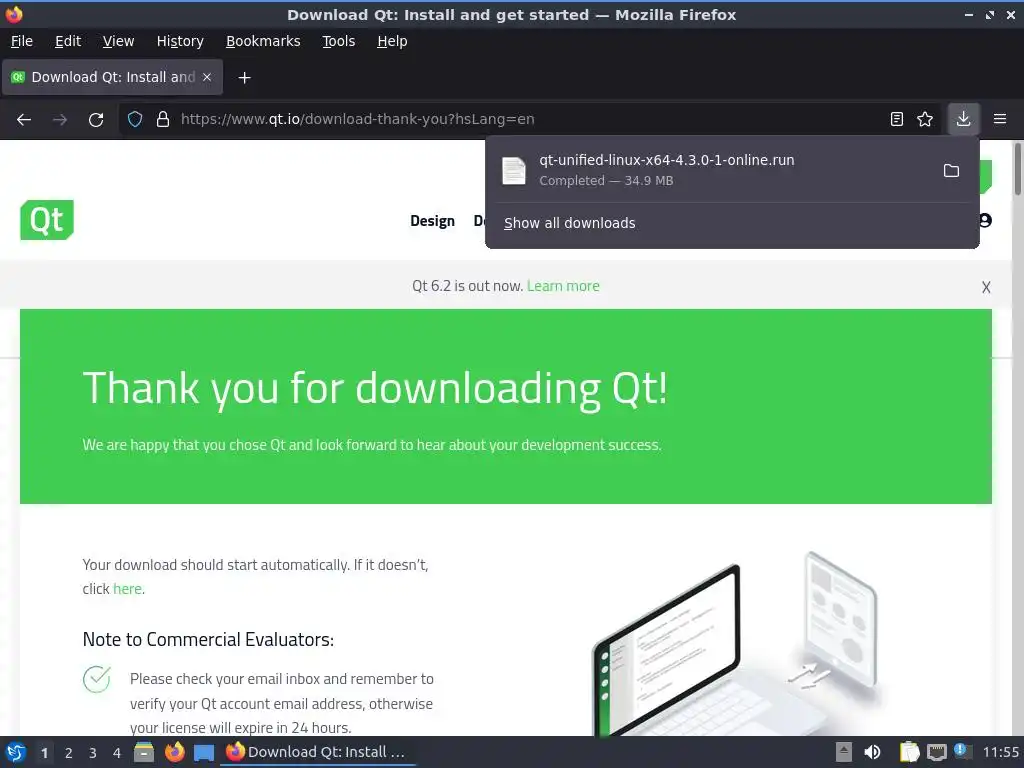Viewport: 1024px width, 768px height.
Task: Switch to virtual desktop 2
Action: 69,753
